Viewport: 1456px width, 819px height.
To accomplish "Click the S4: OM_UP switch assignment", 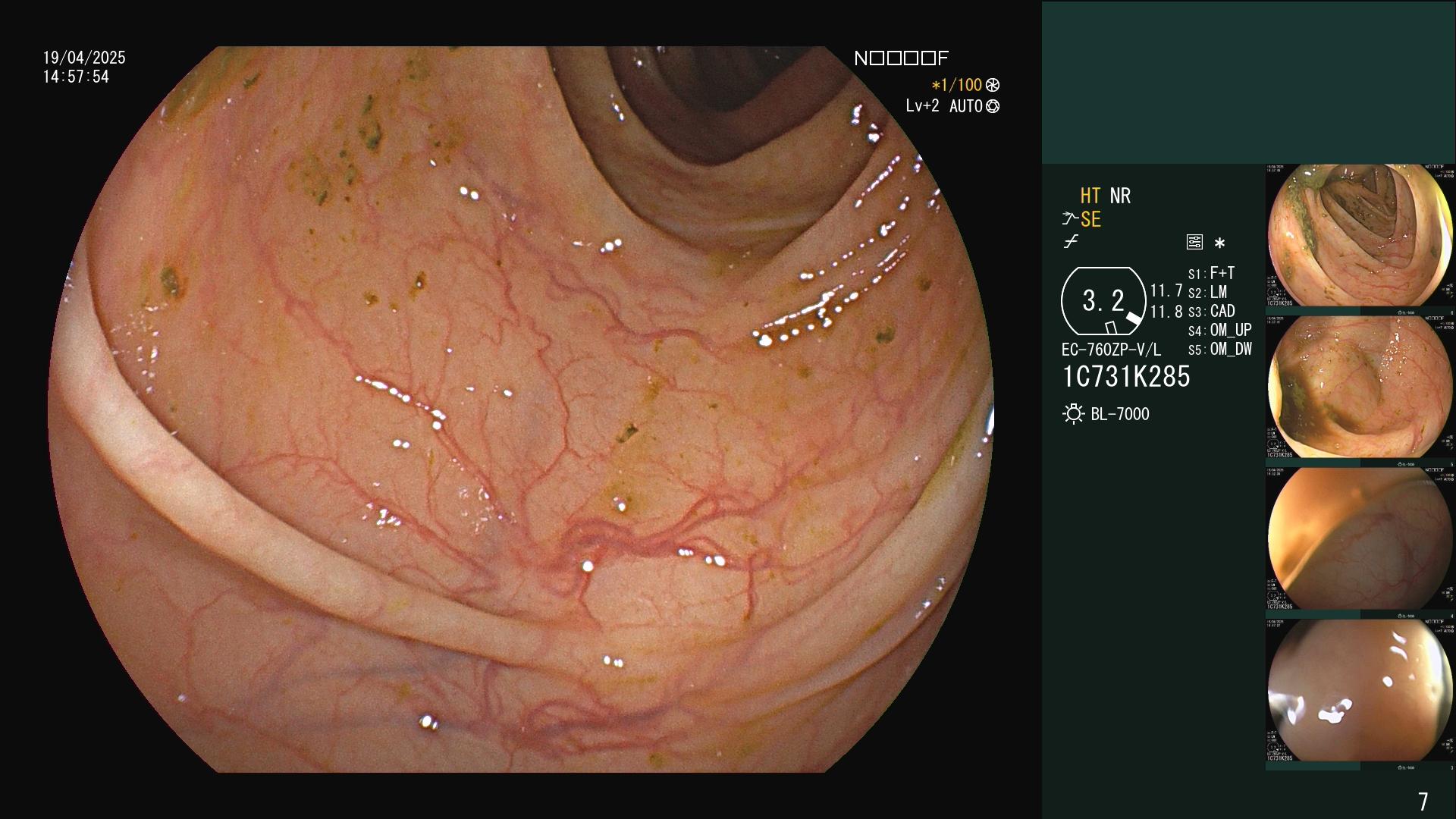I will pos(1219,331).
